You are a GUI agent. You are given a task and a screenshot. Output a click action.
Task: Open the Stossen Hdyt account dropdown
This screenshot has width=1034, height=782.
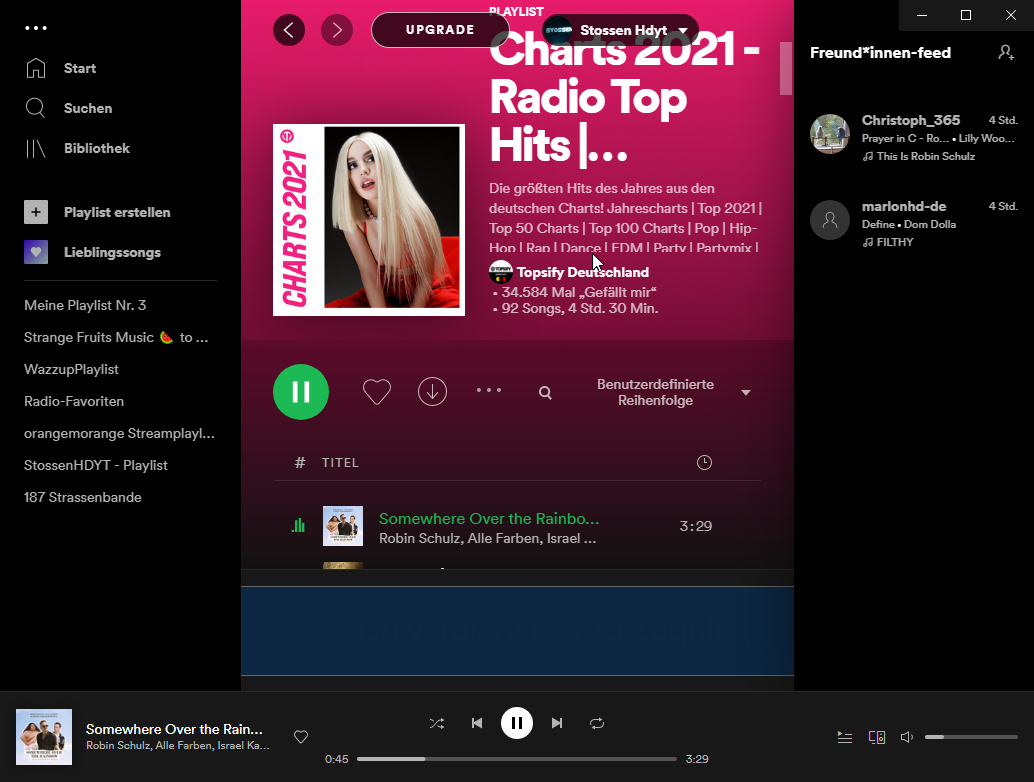click(620, 30)
